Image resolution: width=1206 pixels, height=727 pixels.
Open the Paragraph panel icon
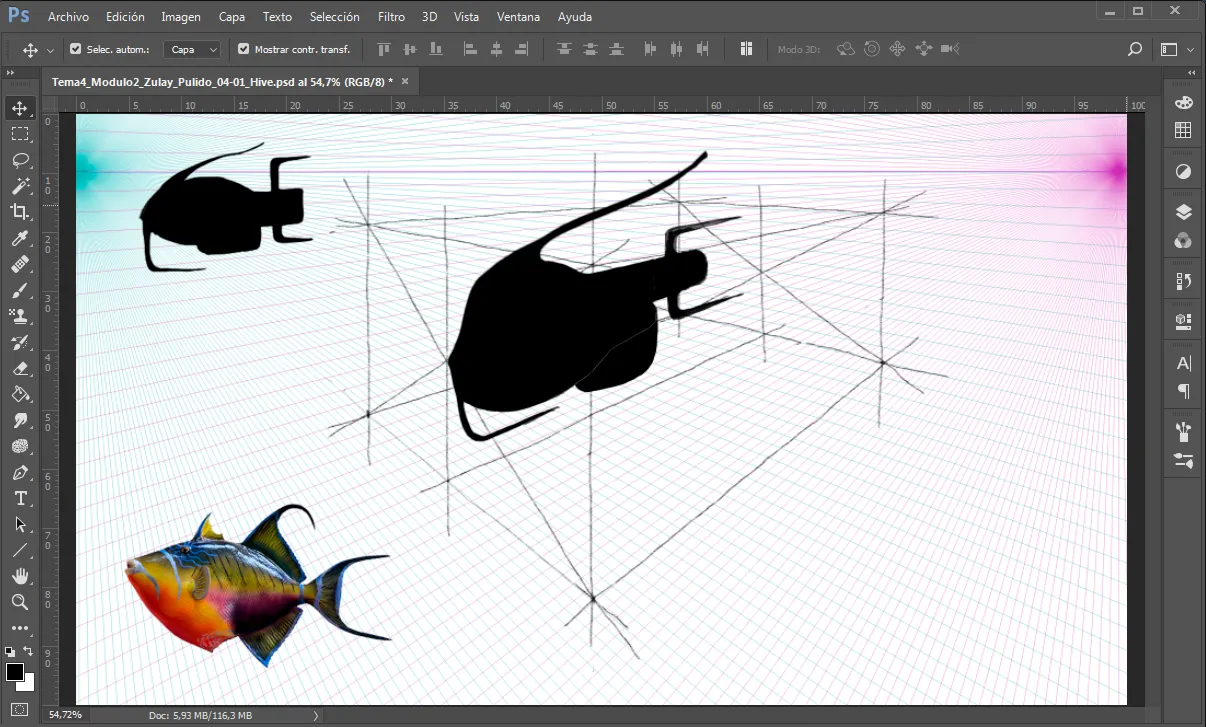[1184, 391]
